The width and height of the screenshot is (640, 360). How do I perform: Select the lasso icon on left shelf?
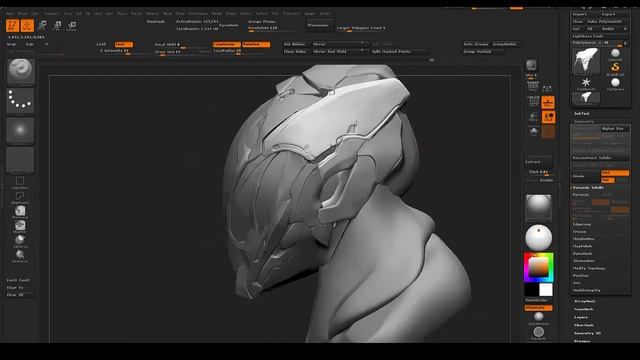[x=20, y=197]
